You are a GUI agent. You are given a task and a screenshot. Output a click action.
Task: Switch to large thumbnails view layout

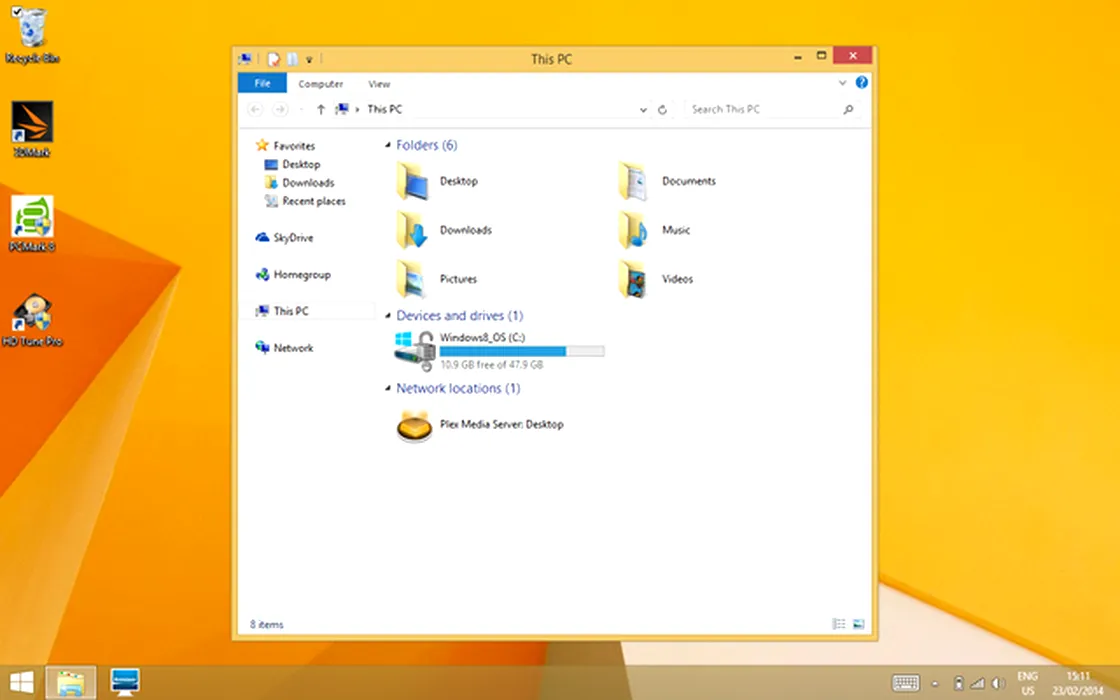click(858, 624)
